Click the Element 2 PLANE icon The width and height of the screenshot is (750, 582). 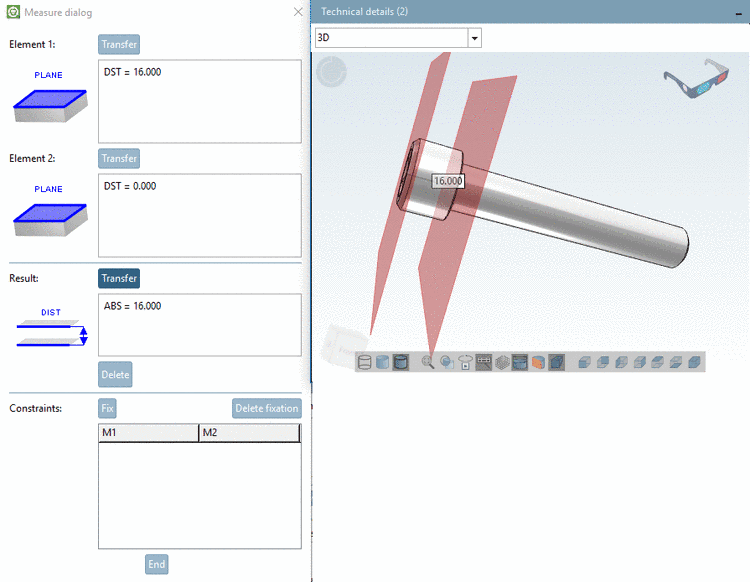pyautogui.click(x=50, y=220)
